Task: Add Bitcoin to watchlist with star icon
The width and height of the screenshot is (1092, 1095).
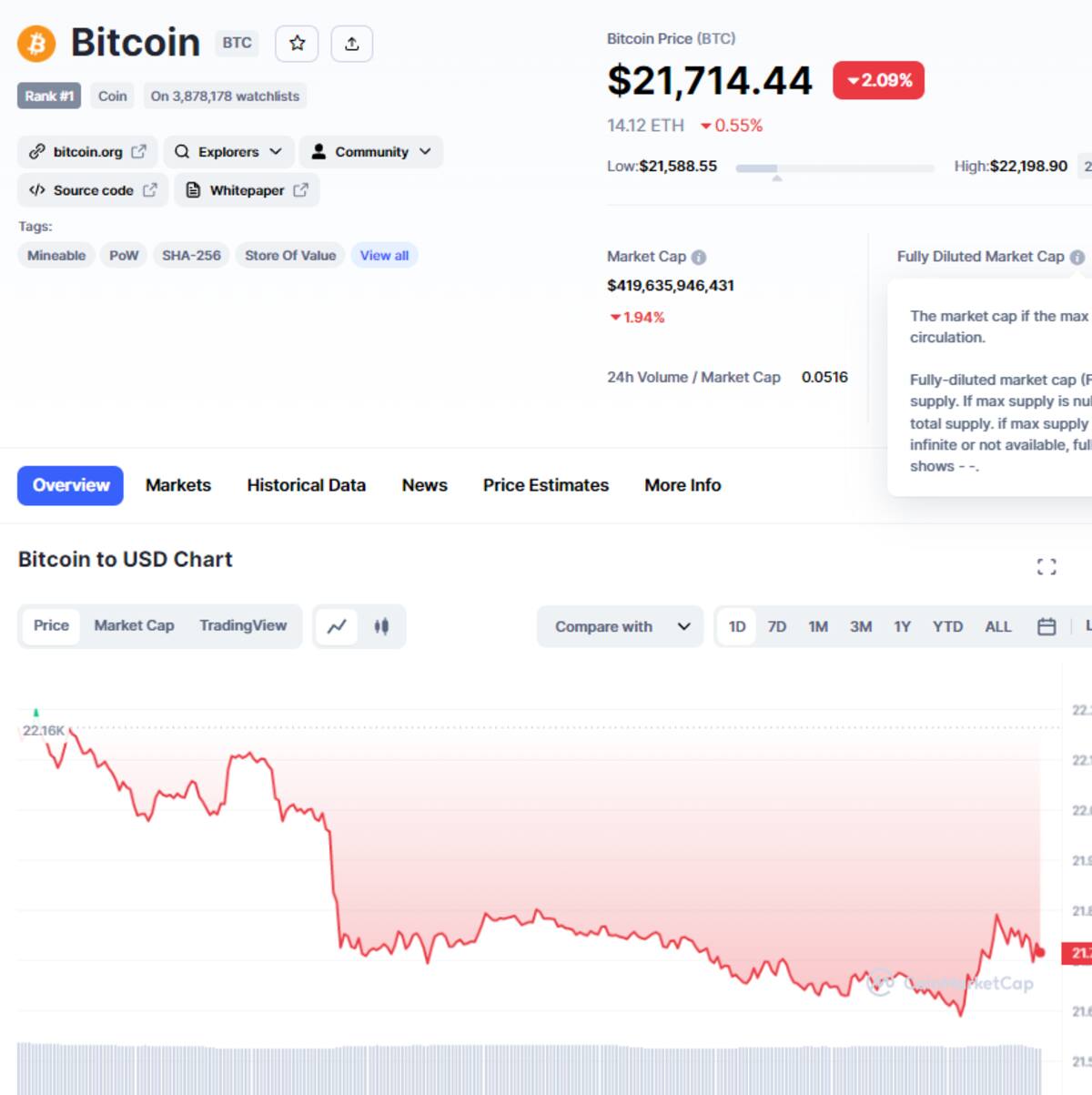Action: (x=297, y=43)
